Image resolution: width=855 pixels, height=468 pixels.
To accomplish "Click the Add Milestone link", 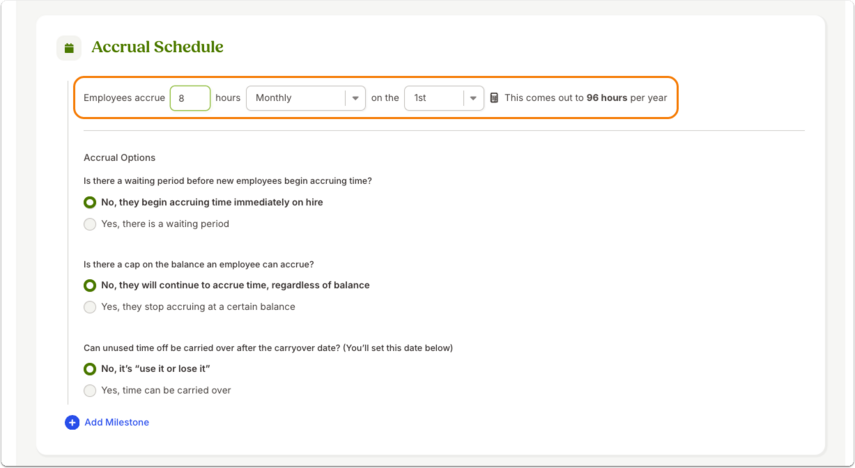I will [x=117, y=422].
